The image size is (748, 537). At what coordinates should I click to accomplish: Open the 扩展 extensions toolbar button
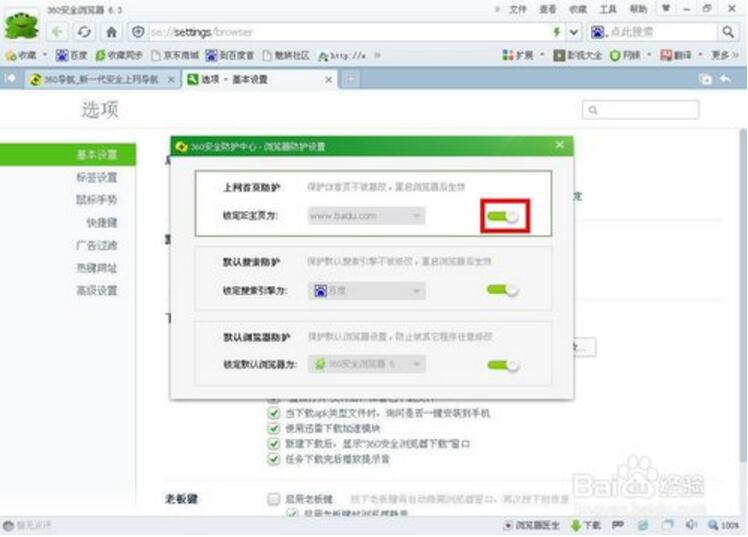pos(518,55)
